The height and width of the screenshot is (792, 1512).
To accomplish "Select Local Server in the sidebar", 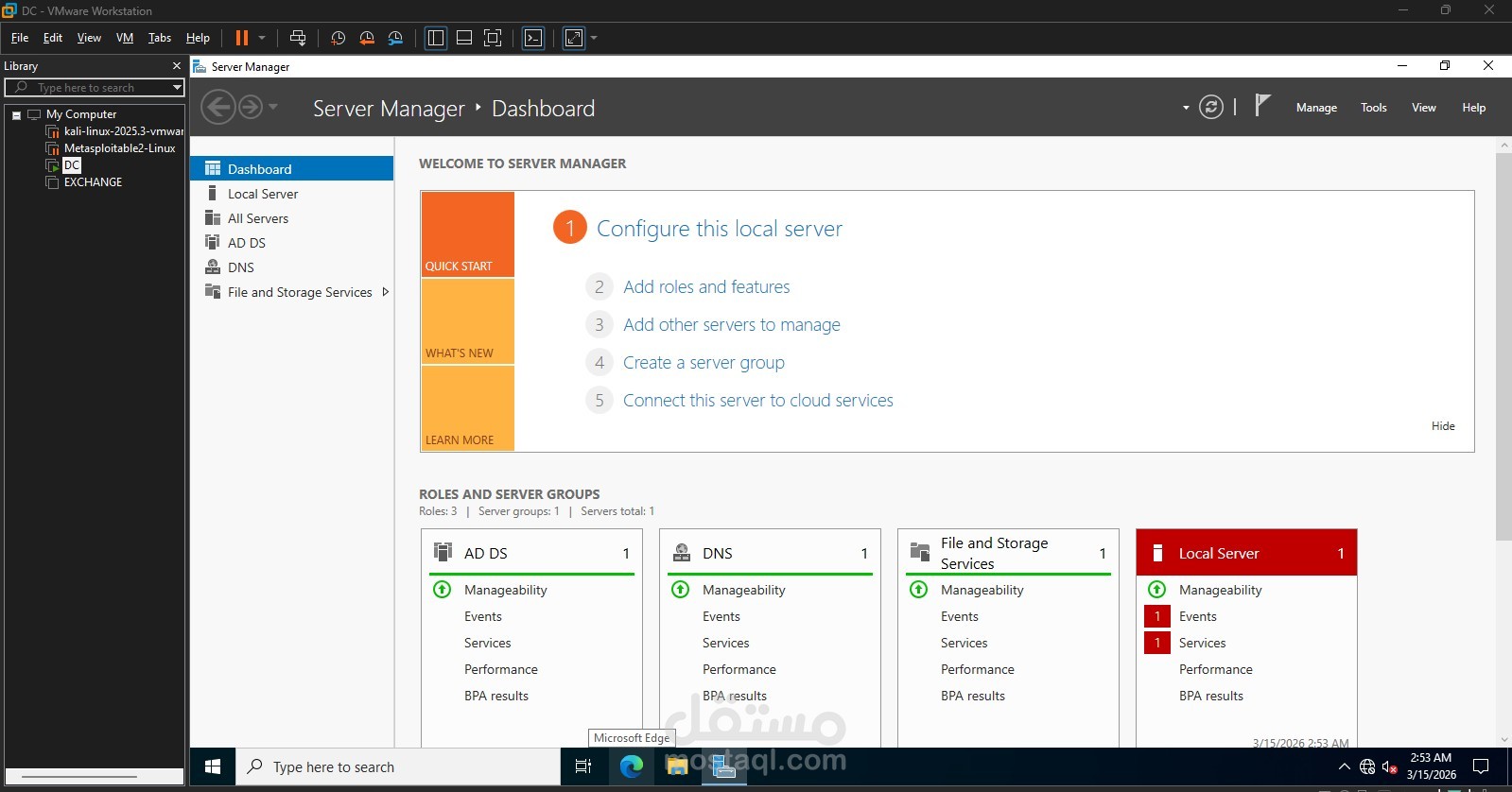I will tap(291, 194).
